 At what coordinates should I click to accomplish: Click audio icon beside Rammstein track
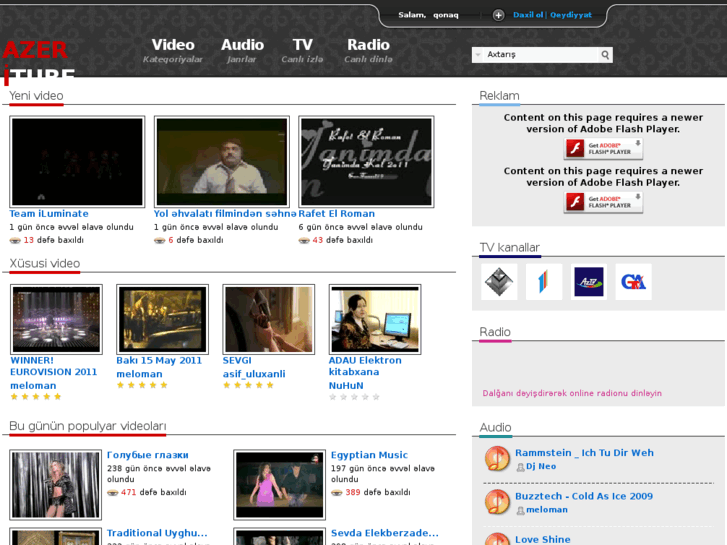pyautogui.click(x=497, y=458)
